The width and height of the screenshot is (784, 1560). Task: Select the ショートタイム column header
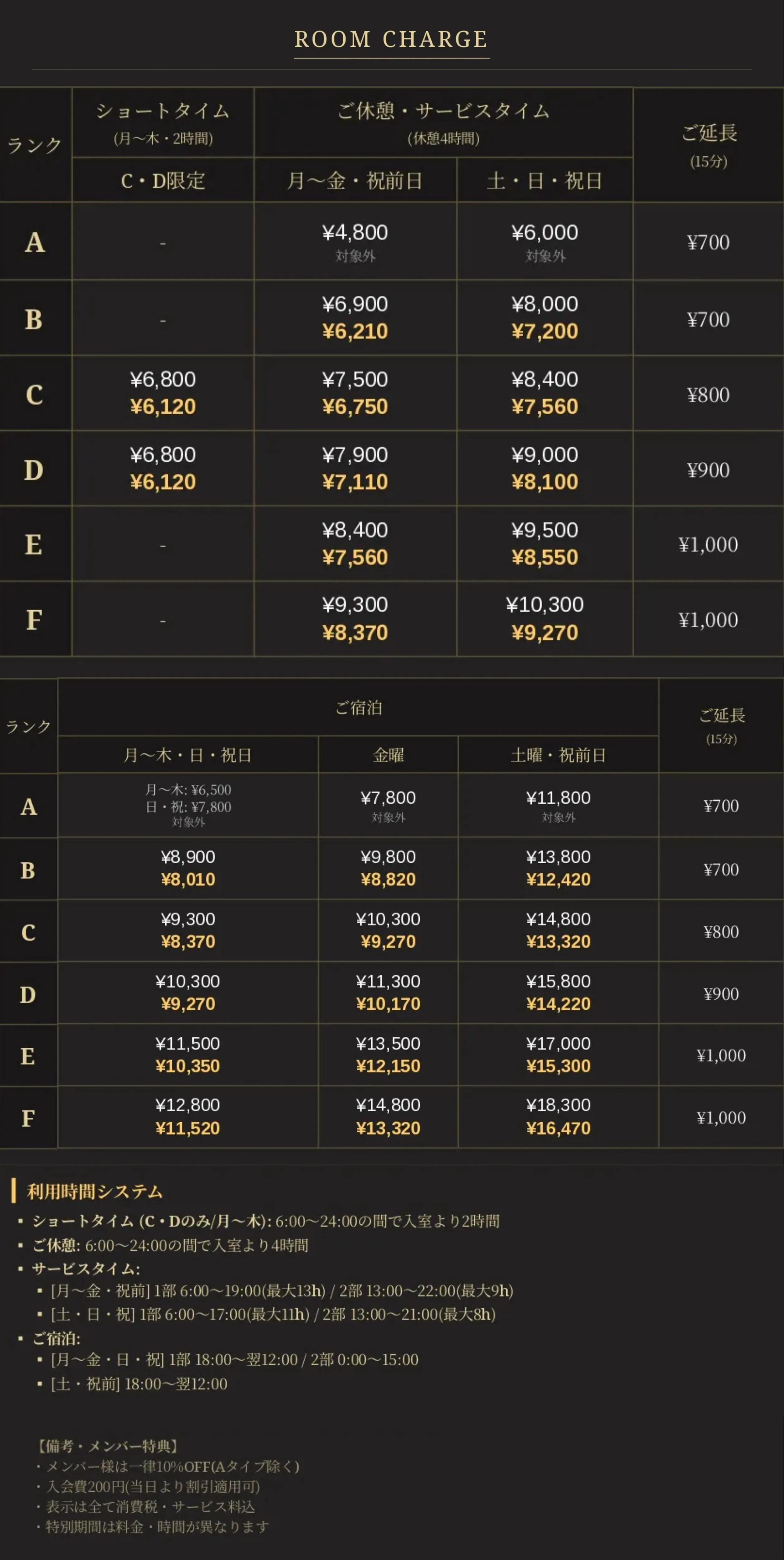point(163,111)
